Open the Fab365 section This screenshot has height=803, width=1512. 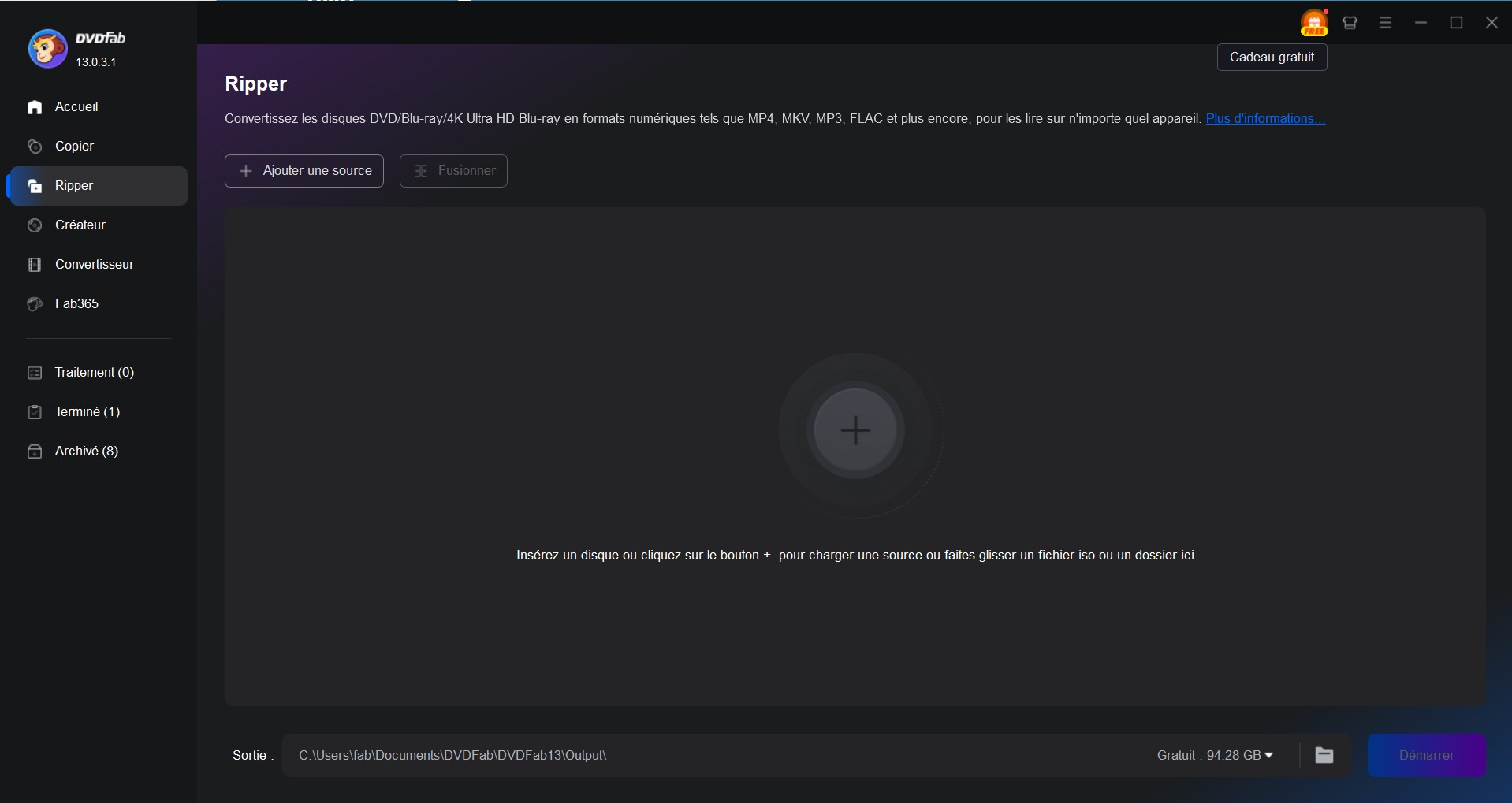point(98,304)
